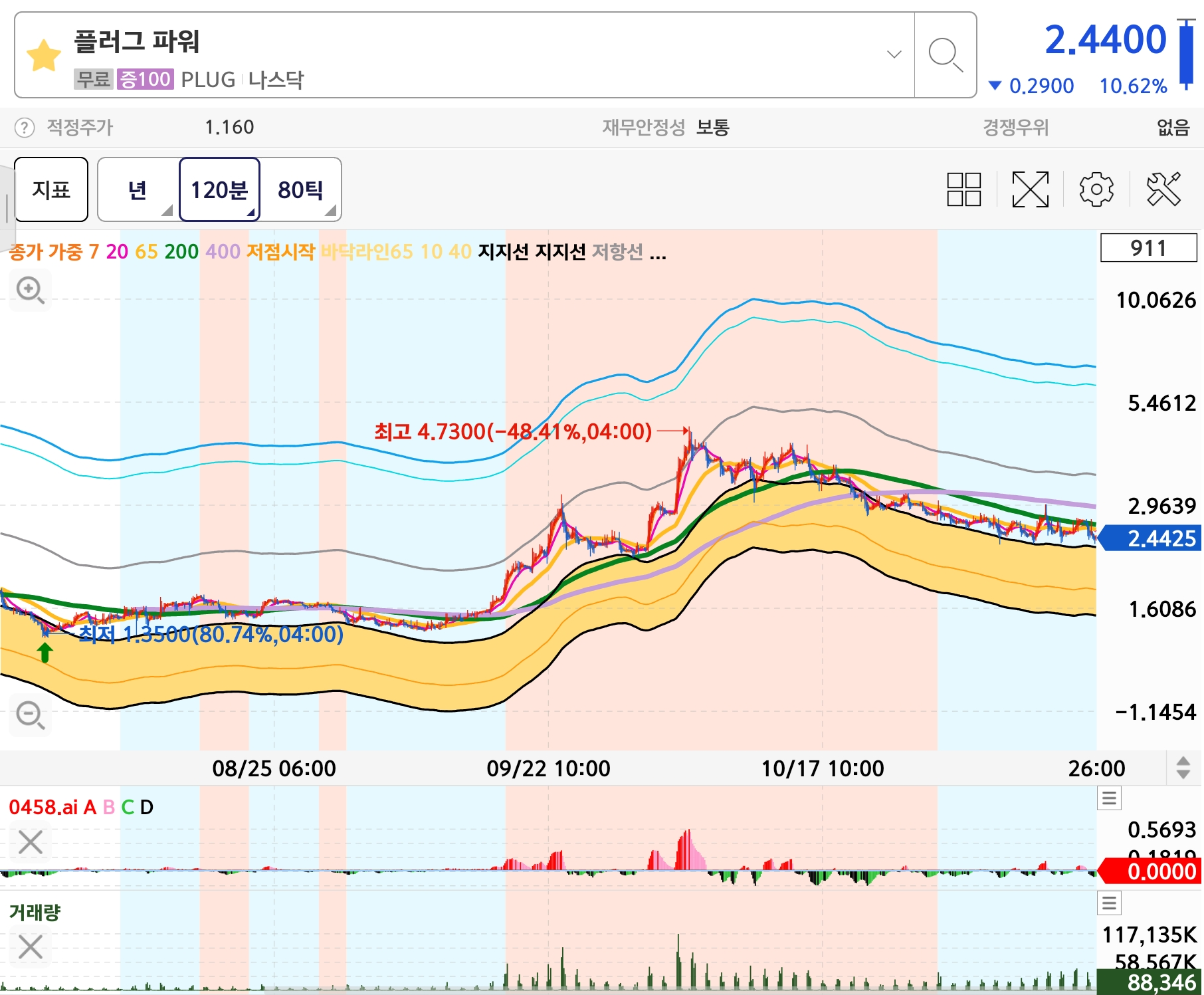
Task: Click the 없음 competitive advantage value
Action: 1173,127
